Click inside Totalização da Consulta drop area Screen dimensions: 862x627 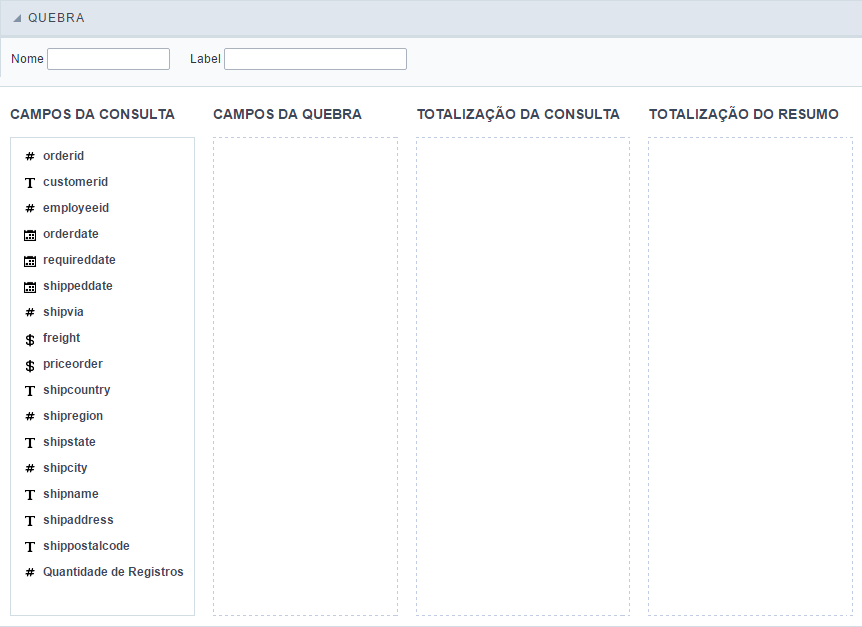click(x=523, y=376)
